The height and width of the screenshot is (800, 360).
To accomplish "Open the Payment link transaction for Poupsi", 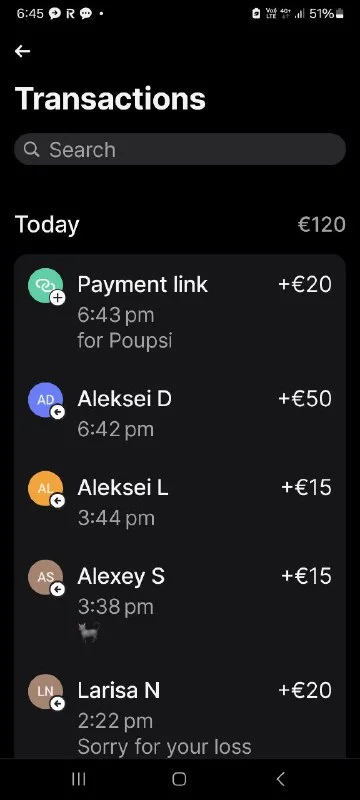I will [x=180, y=311].
